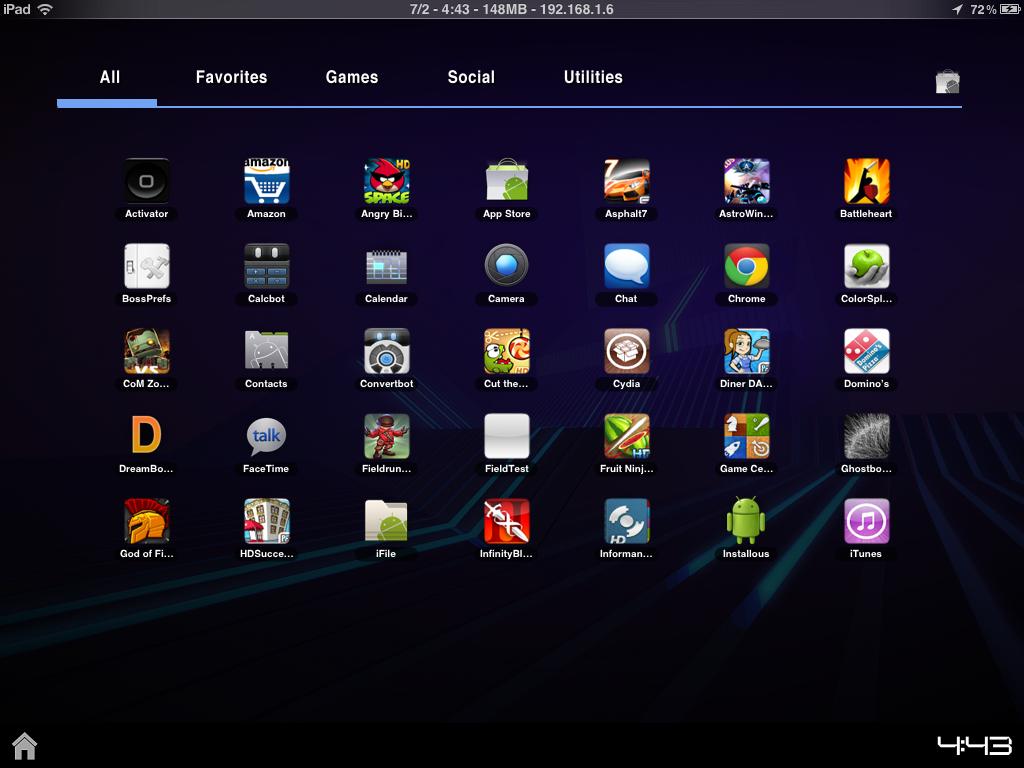Open the Convertbot app
The image size is (1024, 768).
387,351
